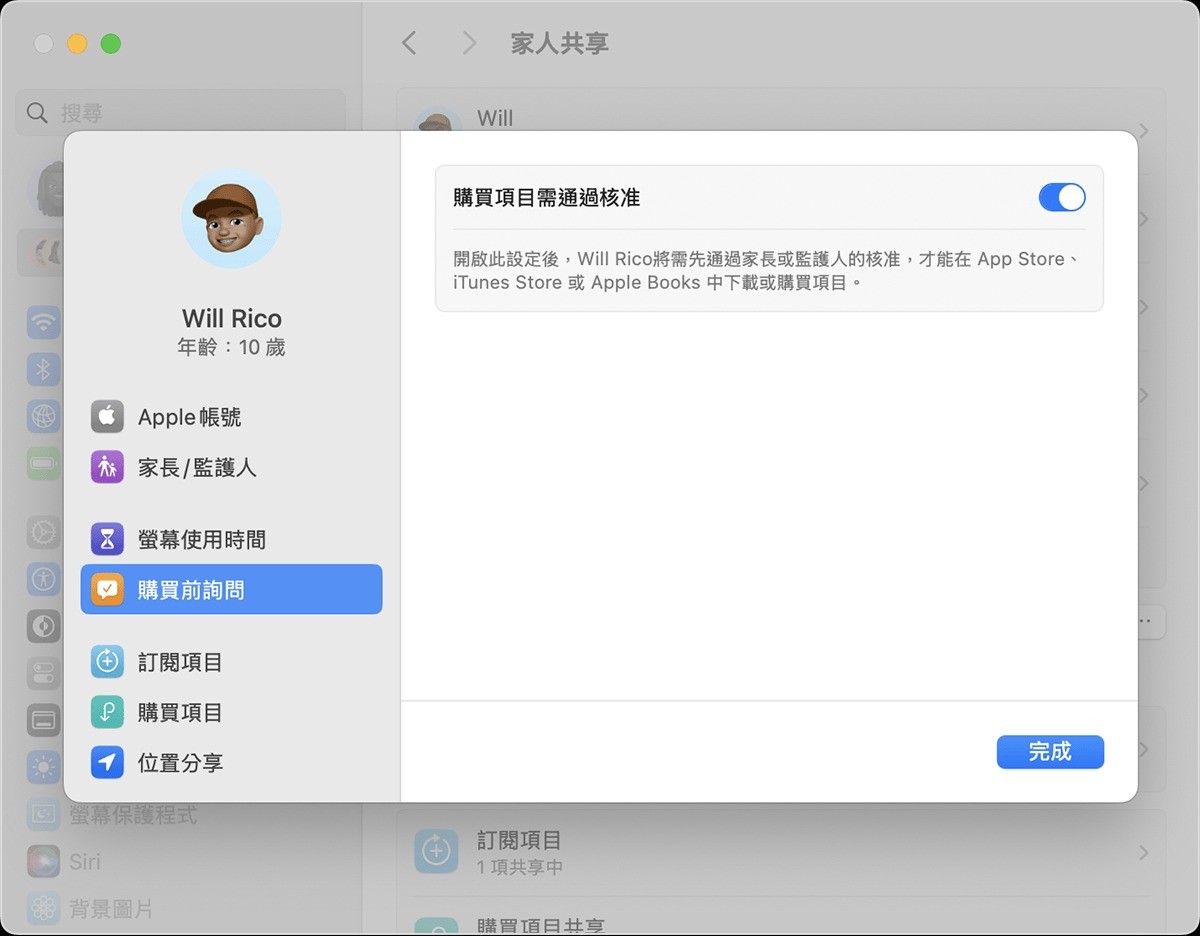
Task: Click the orange Ask to Buy icon
Action: 107,590
